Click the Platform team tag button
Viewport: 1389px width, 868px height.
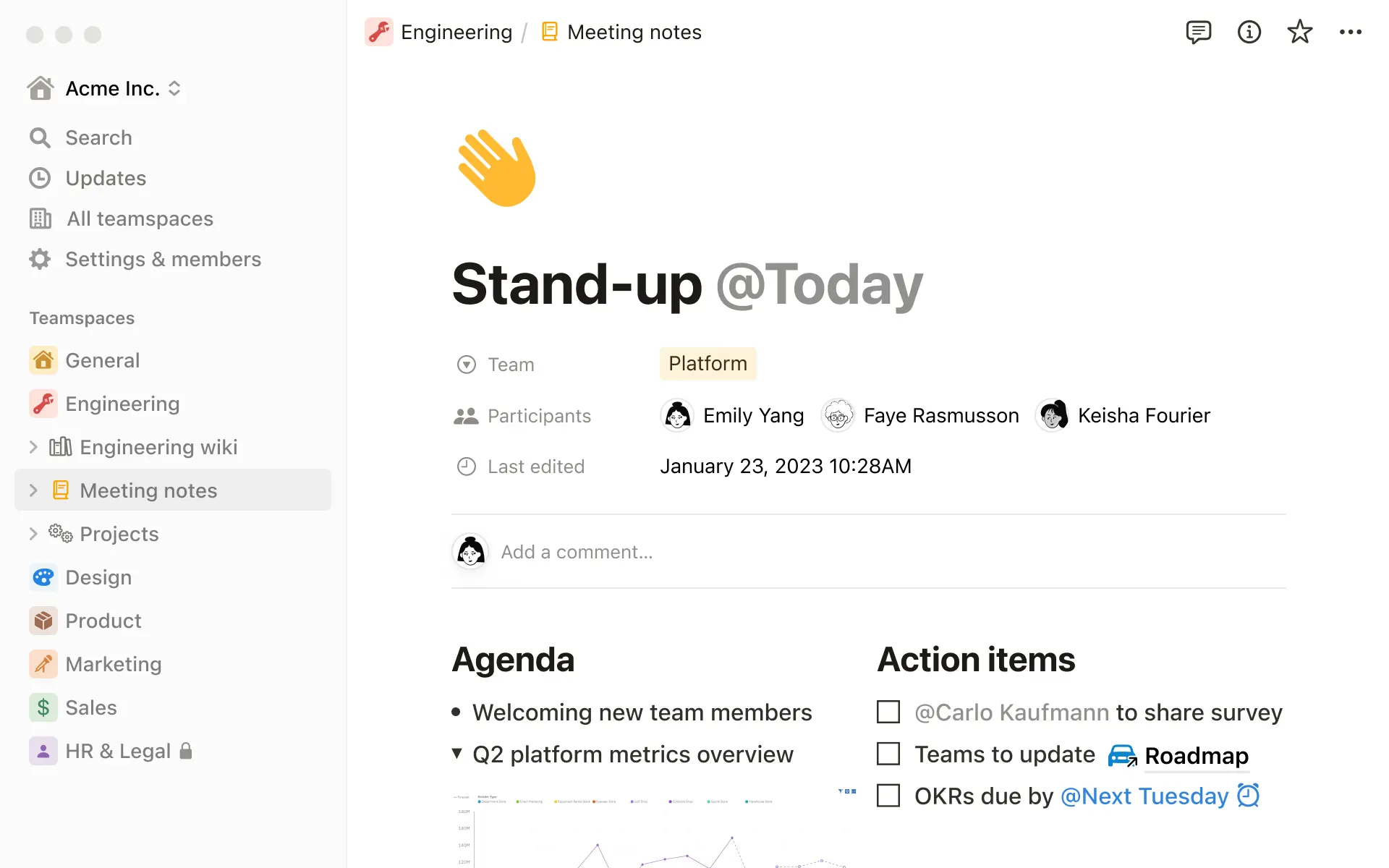tap(708, 363)
